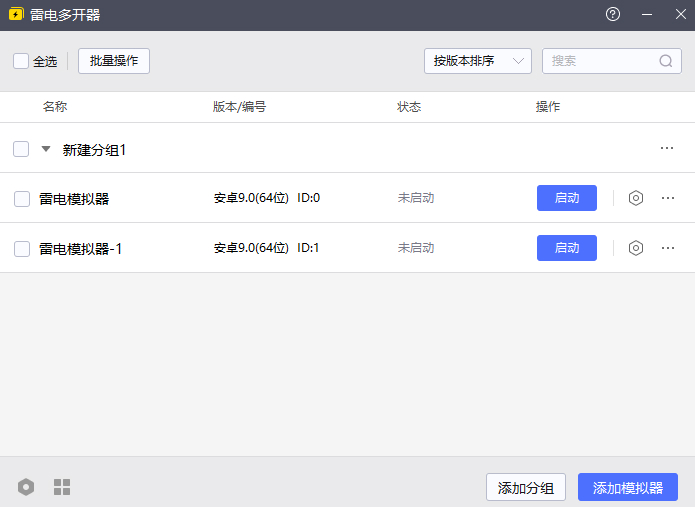Open the global settings hexagon icon
Screen dimensions: 695x507
click(x=26, y=487)
